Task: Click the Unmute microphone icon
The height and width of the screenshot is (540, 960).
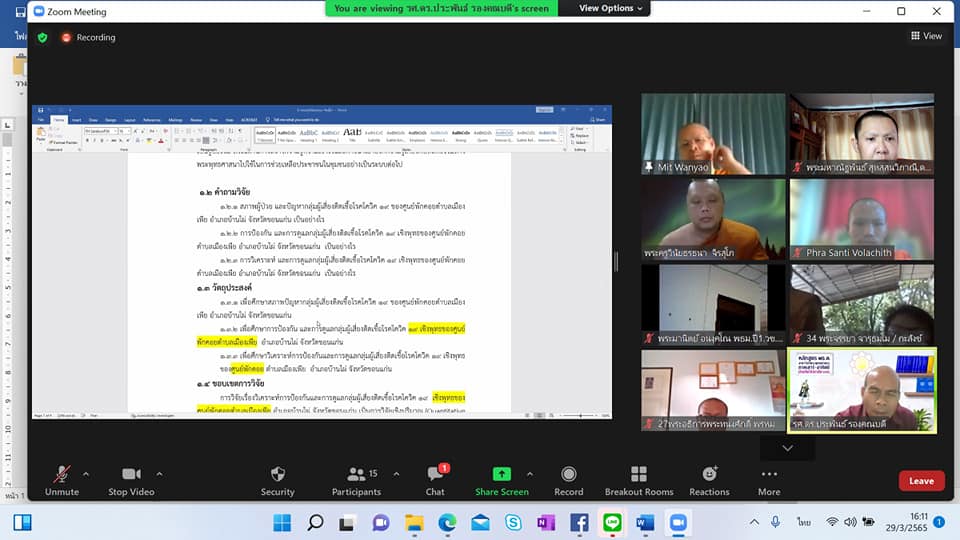Action: [x=62, y=474]
